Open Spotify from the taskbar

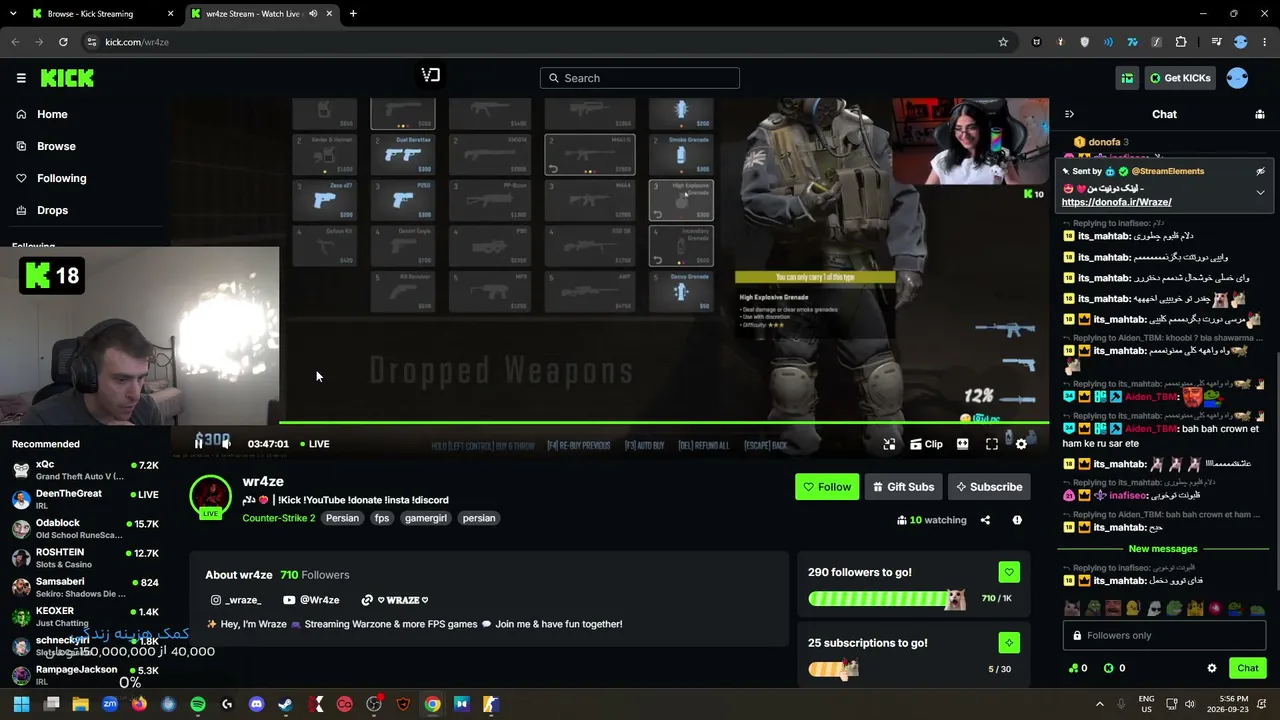coord(198,704)
